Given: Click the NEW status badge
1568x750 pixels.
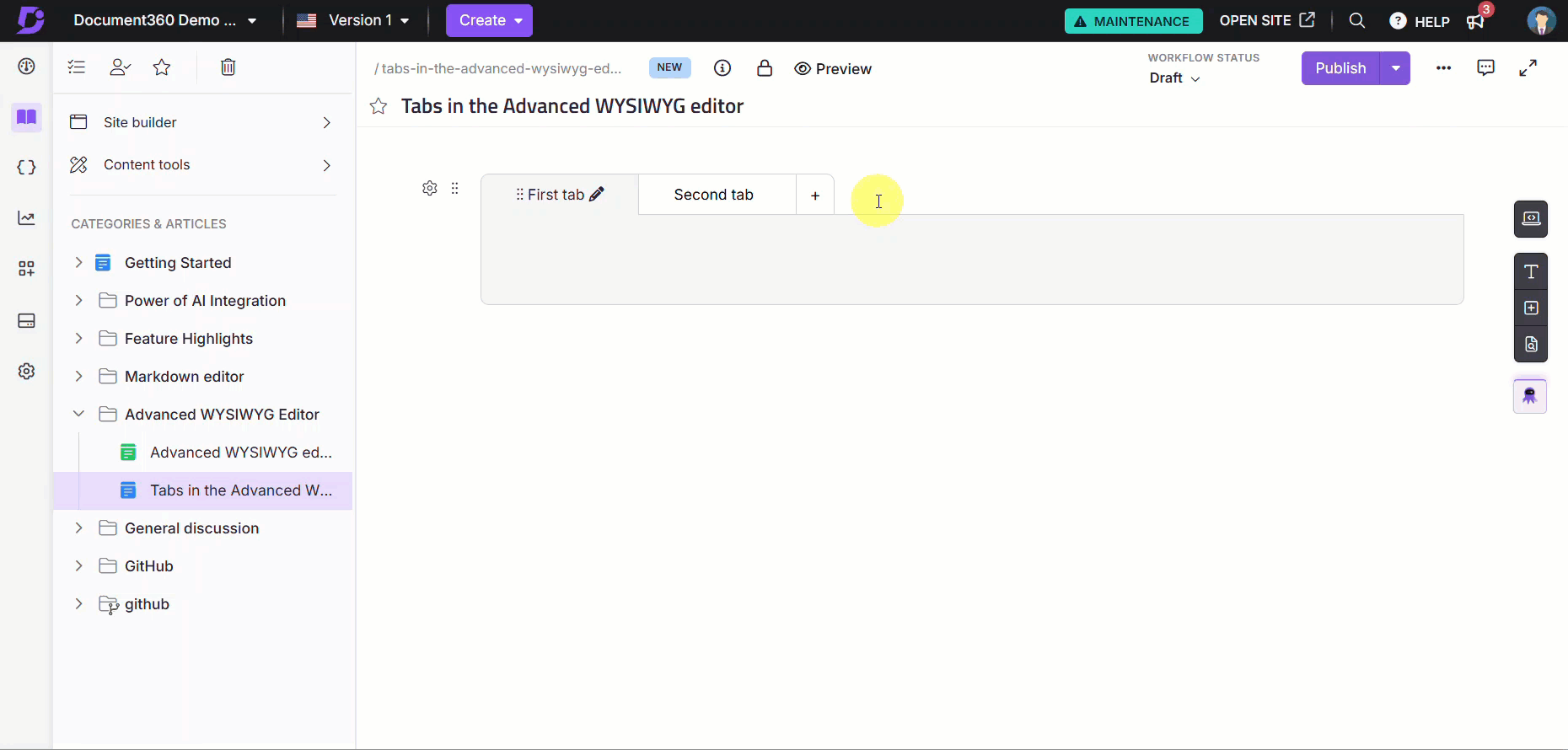Looking at the screenshot, I should point(669,67).
